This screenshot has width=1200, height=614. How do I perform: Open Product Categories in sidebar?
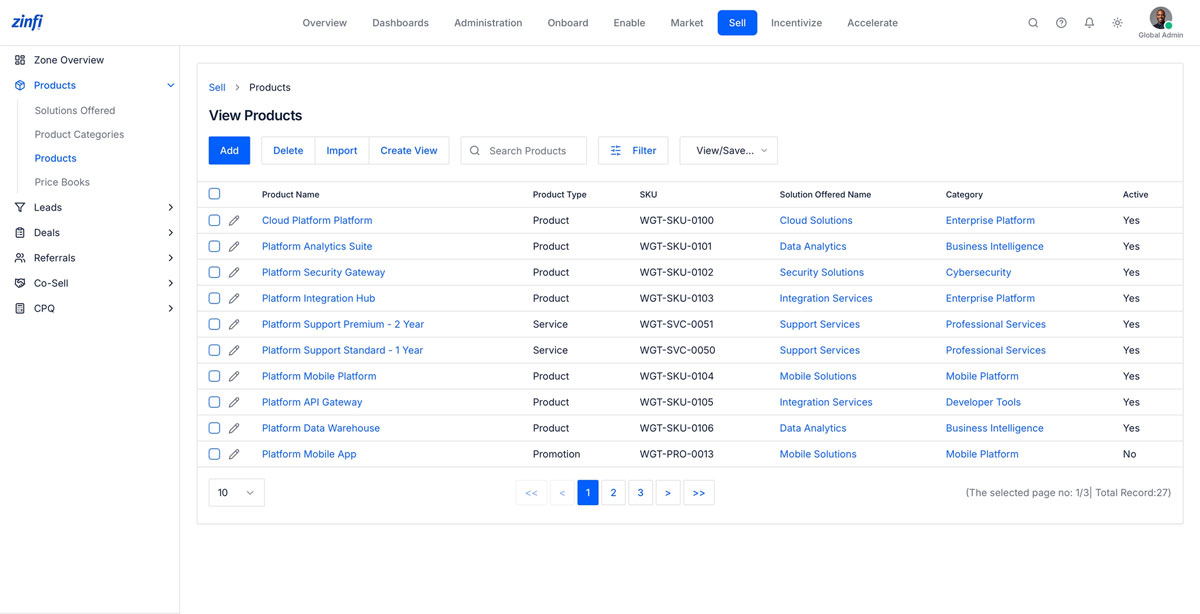coord(79,134)
